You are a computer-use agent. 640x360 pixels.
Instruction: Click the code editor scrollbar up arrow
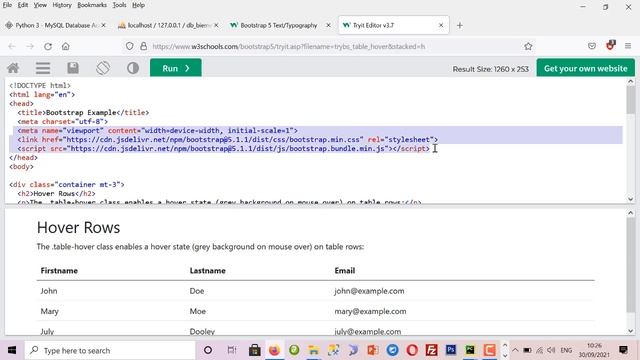[631, 82]
